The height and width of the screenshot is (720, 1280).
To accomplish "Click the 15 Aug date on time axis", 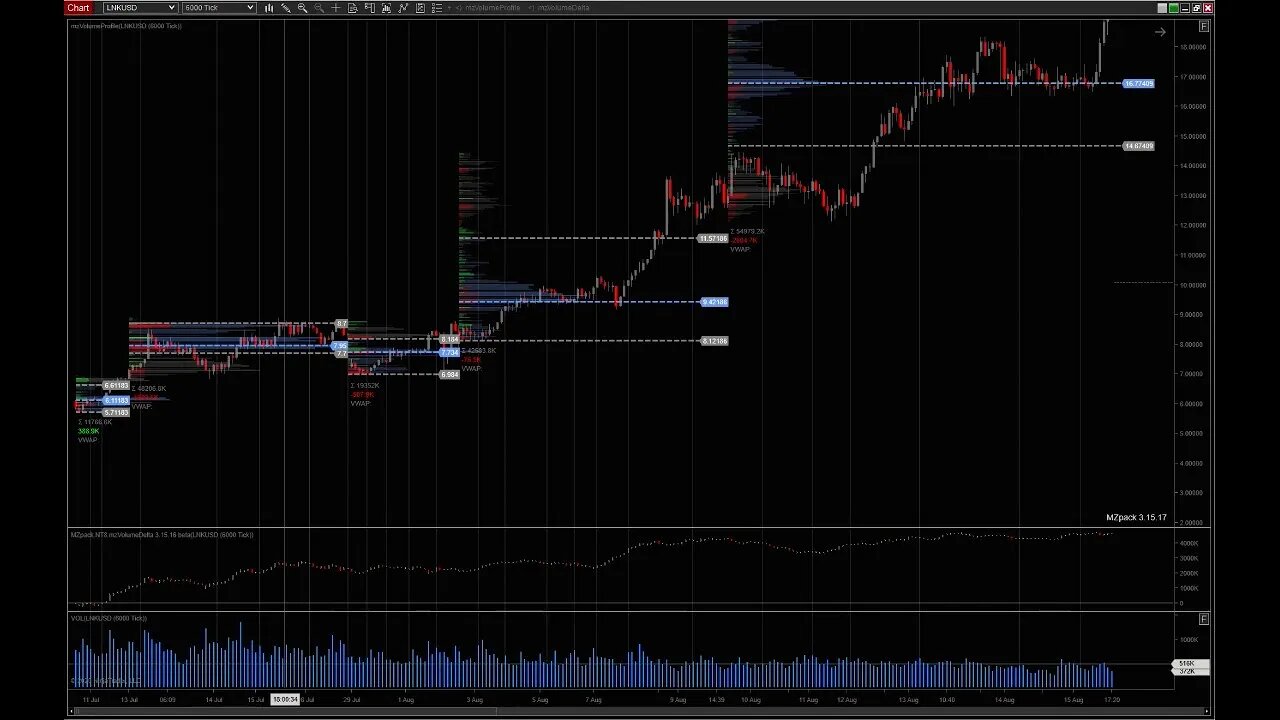I will pos(1073,700).
